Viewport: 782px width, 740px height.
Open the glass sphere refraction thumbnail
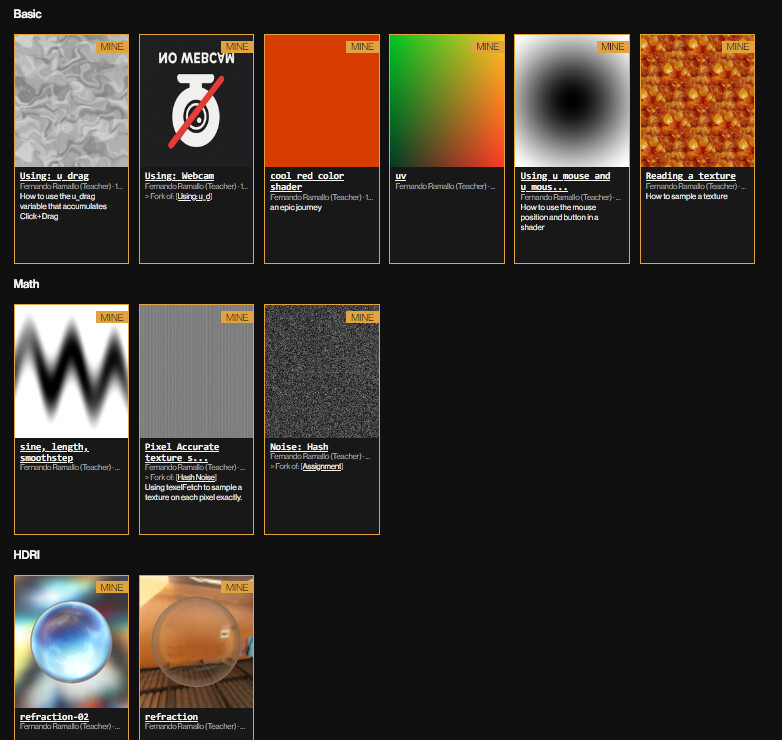pyautogui.click(x=196, y=642)
